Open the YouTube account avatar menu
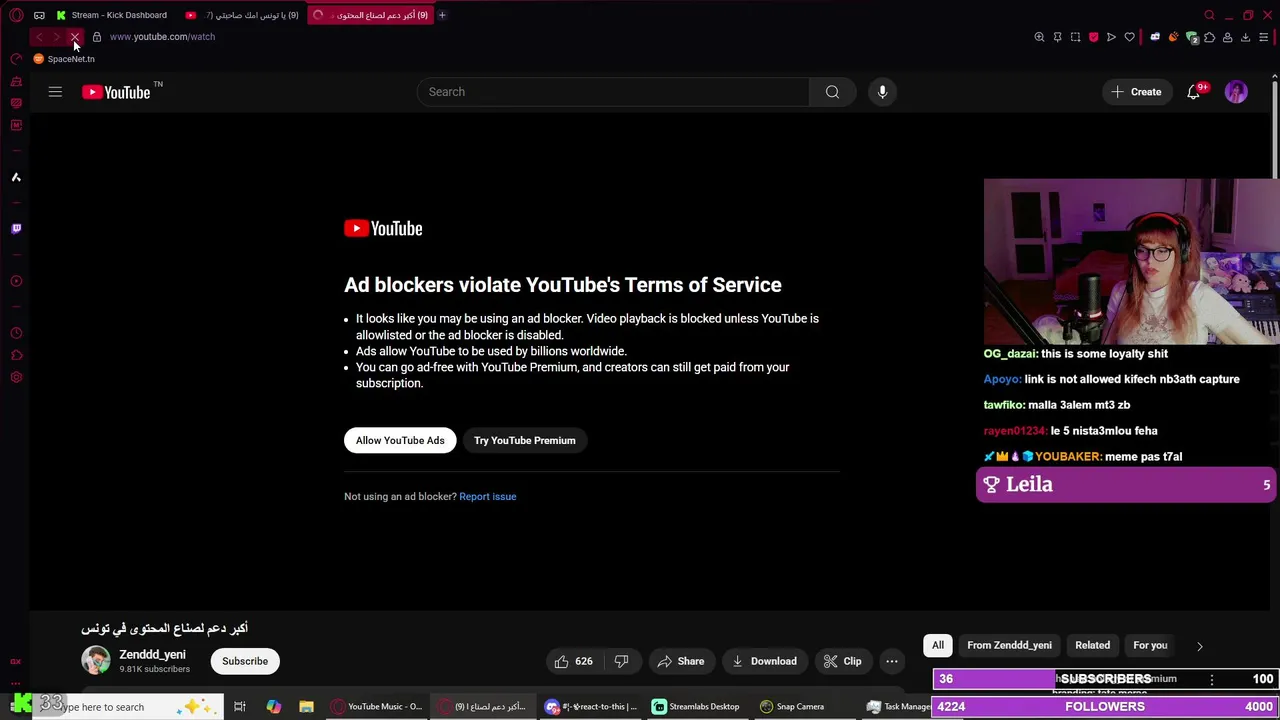The width and height of the screenshot is (1280, 720). pos(1237,92)
